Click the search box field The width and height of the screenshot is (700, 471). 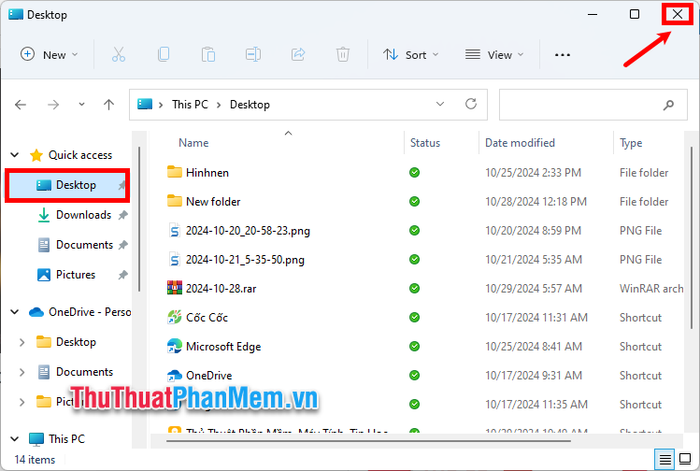[x=580, y=104]
